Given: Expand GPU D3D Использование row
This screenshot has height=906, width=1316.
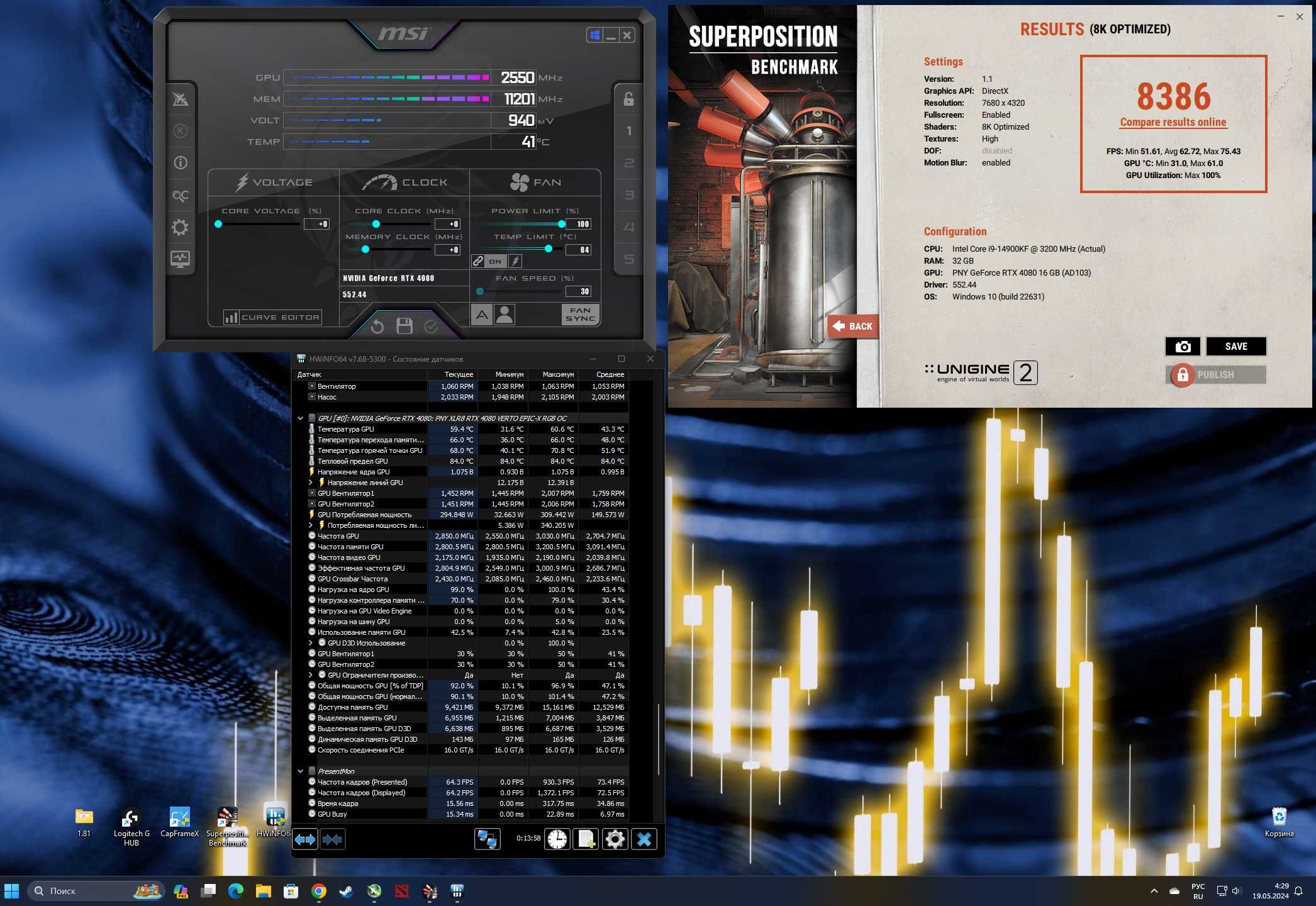Looking at the screenshot, I should click(x=311, y=643).
